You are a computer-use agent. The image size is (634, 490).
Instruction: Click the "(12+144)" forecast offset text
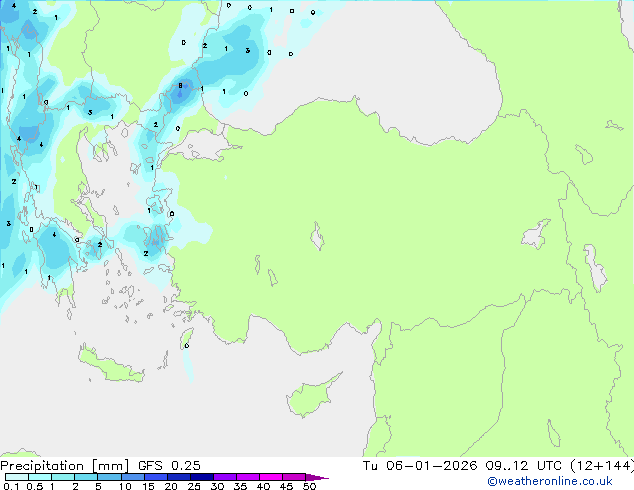coord(602,466)
